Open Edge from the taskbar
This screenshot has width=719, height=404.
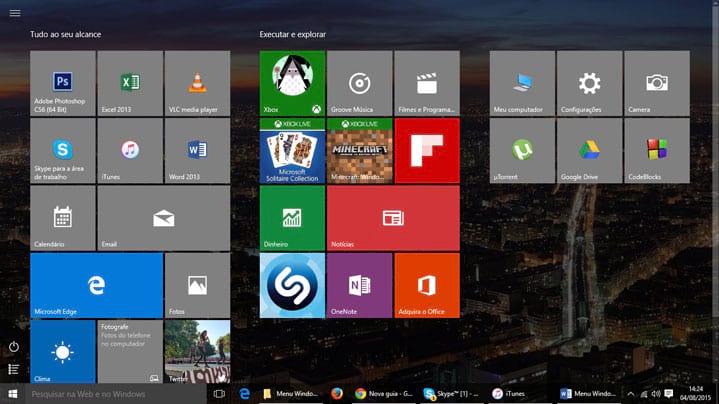tap(245, 394)
